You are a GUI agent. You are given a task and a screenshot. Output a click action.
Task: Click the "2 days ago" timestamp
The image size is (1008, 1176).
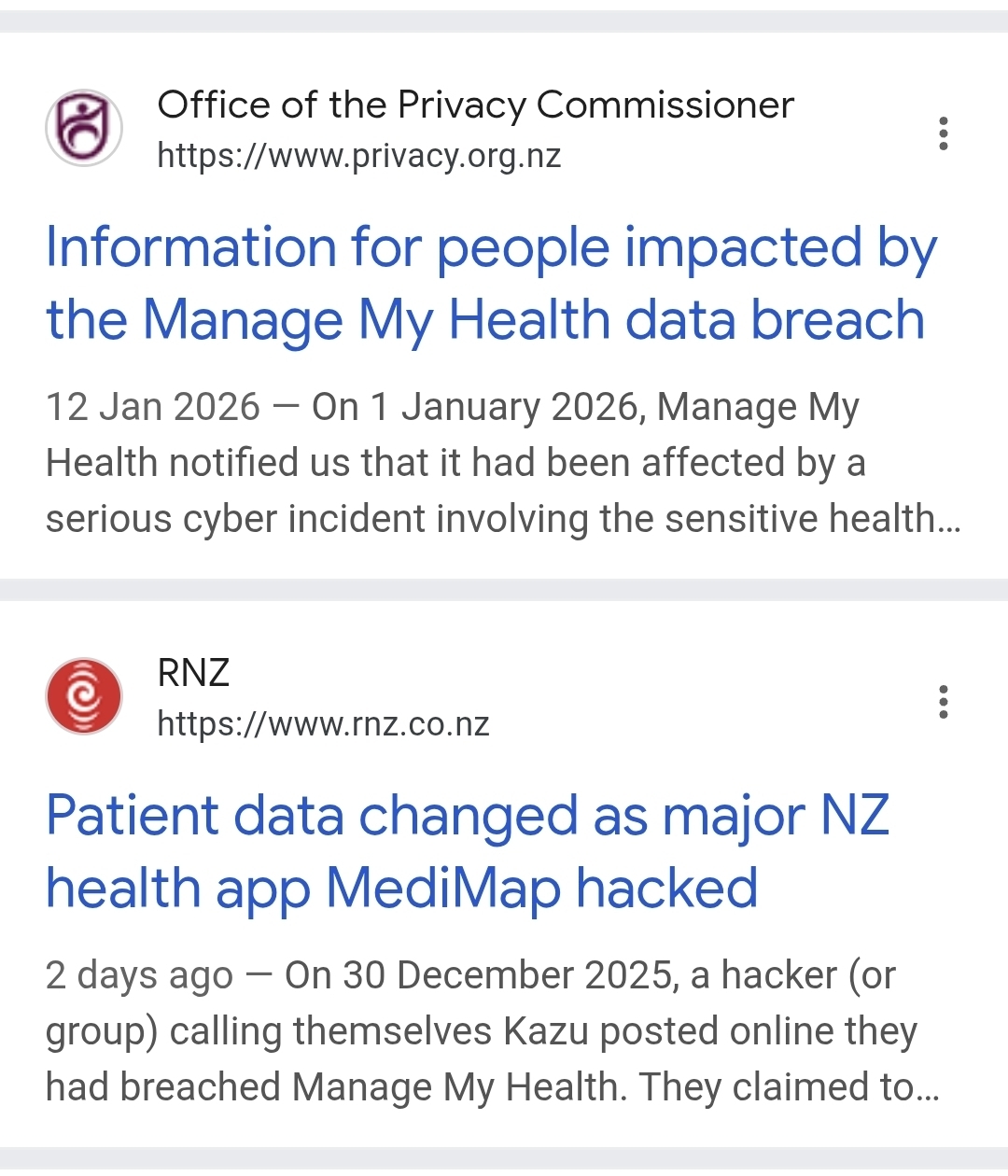click(x=138, y=976)
